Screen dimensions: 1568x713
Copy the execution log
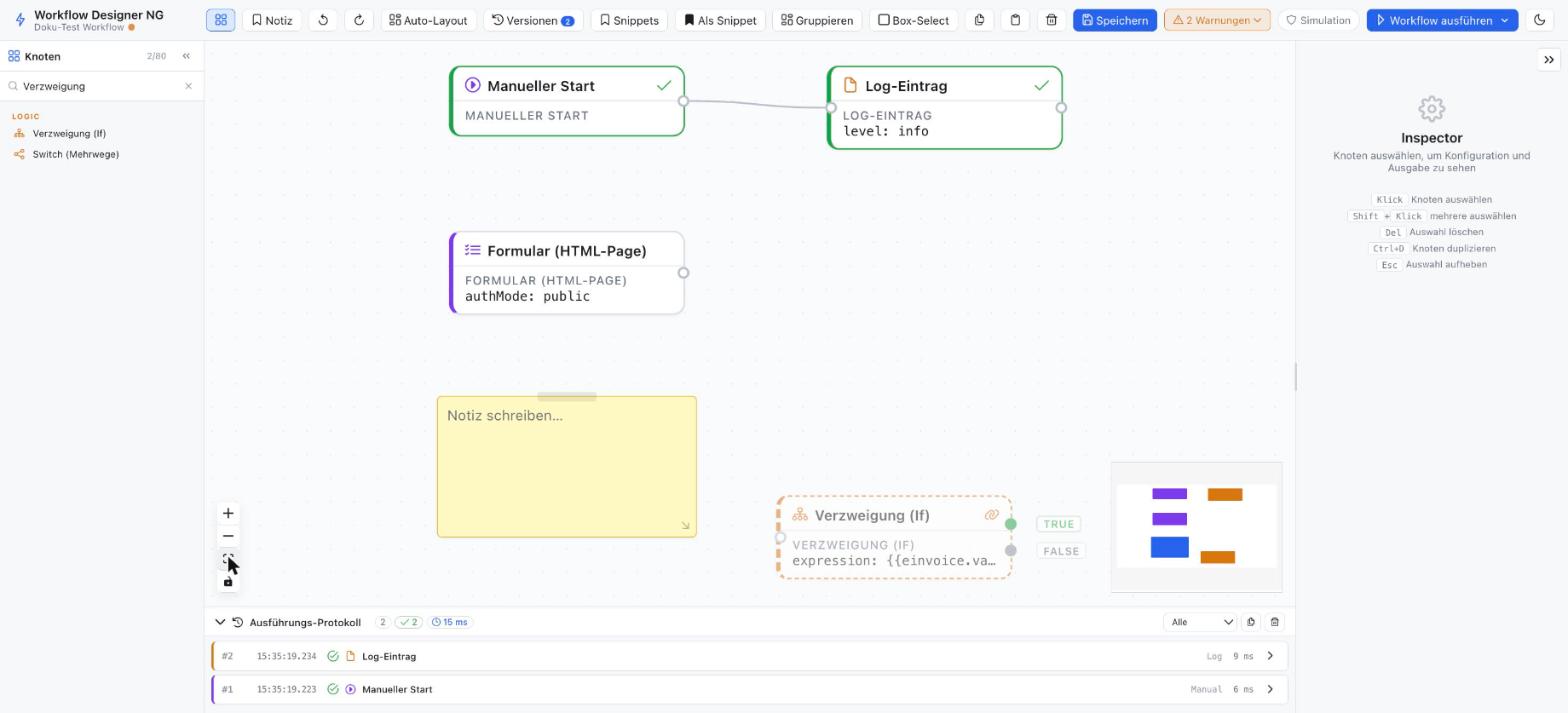1250,622
